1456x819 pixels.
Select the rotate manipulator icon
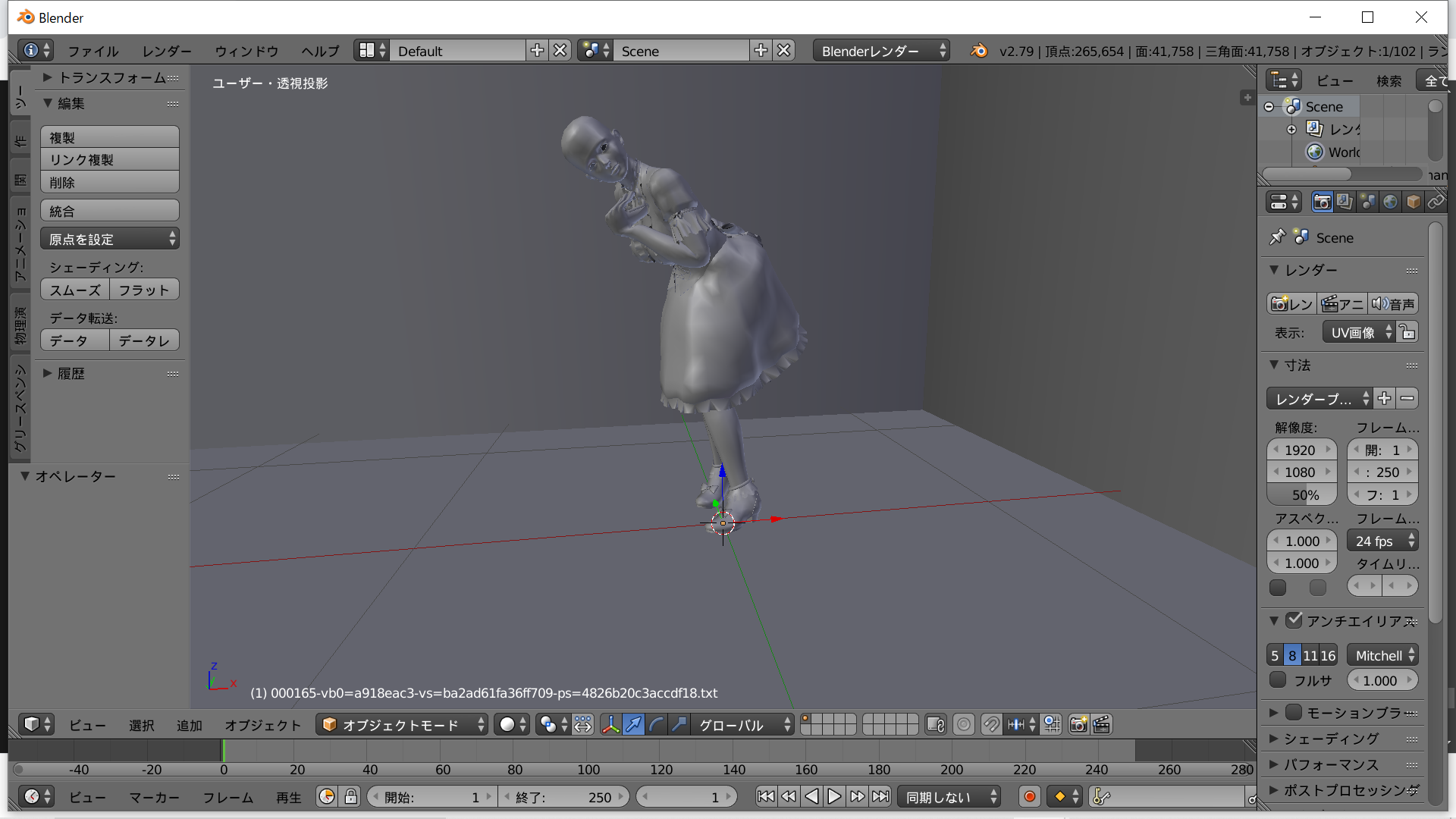(656, 724)
